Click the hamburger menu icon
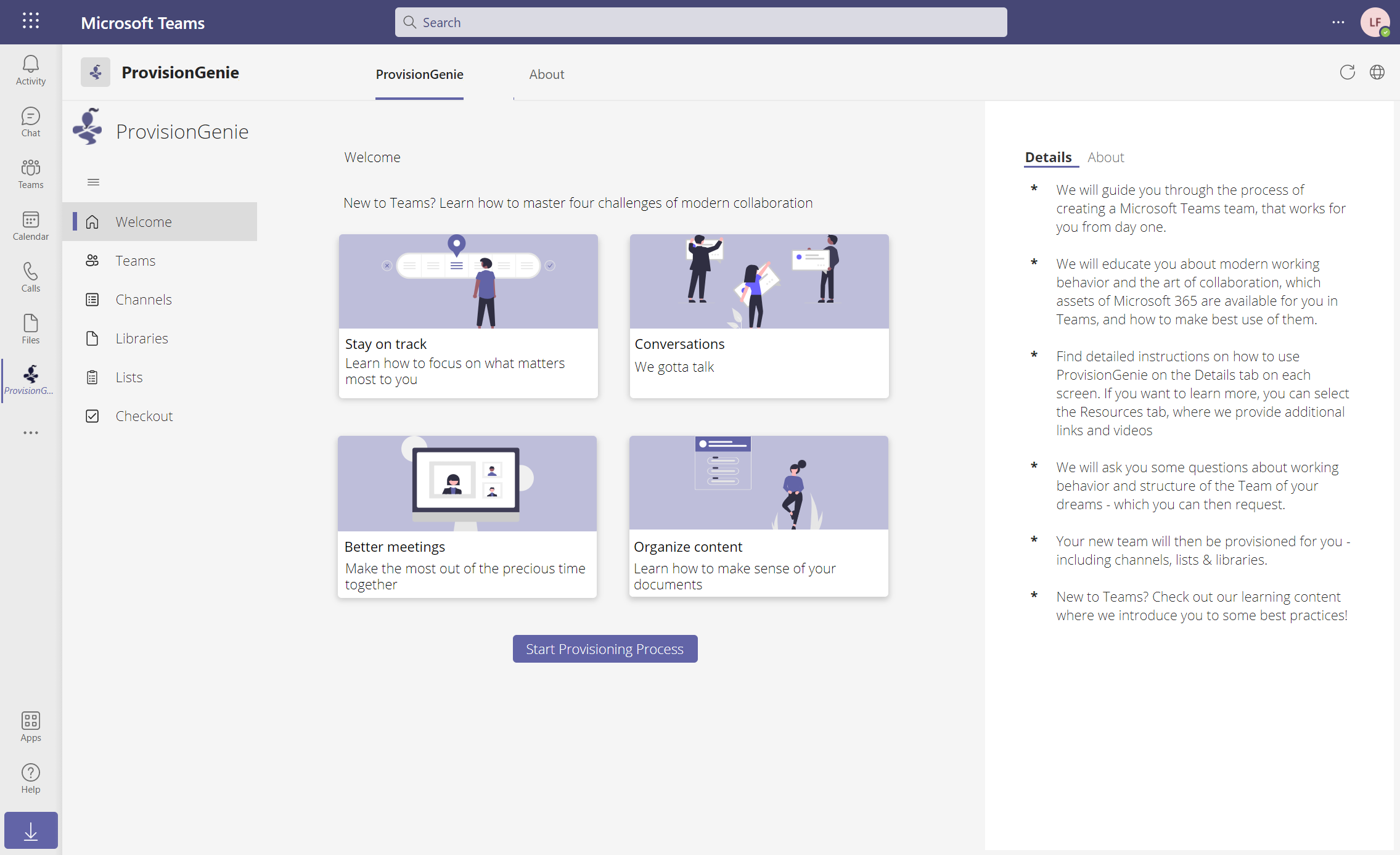The image size is (1400, 855). 92,182
